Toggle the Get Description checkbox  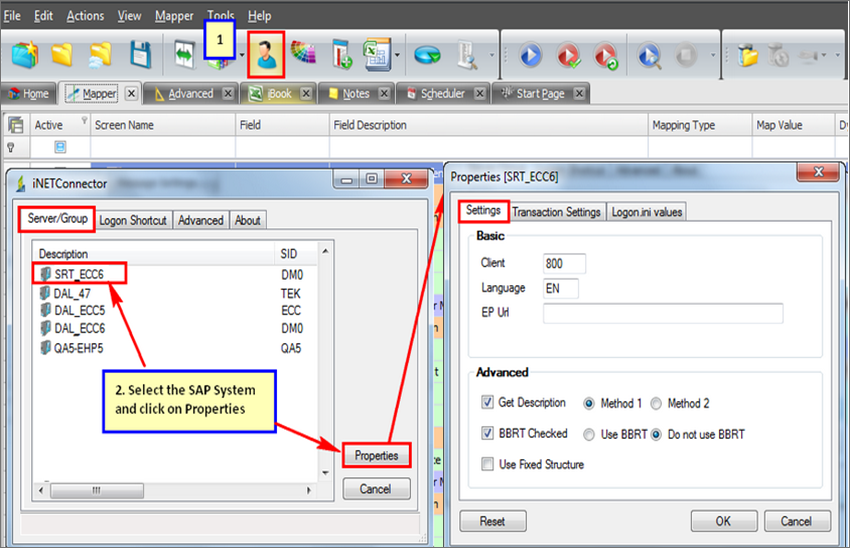(487, 402)
